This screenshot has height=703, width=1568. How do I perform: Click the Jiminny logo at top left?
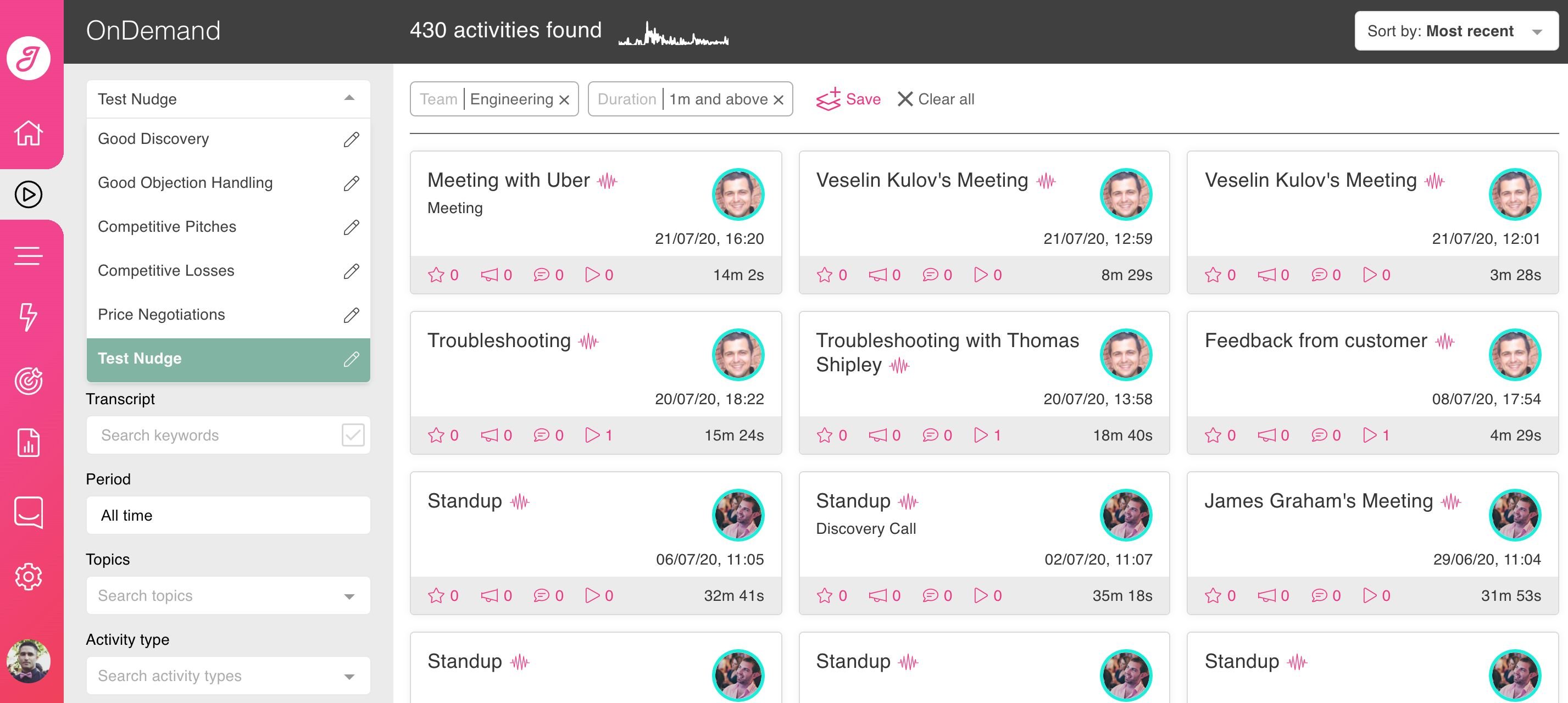[x=28, y=58]
